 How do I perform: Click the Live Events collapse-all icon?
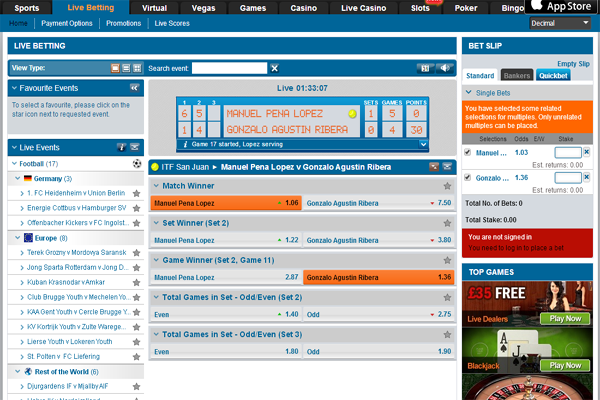pos(135,147)
